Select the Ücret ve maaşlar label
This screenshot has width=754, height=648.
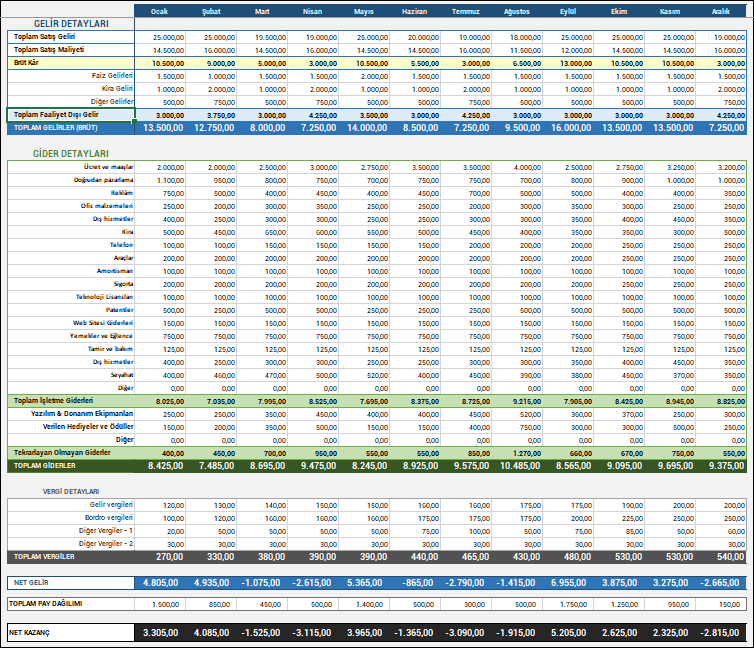(108, 167)
